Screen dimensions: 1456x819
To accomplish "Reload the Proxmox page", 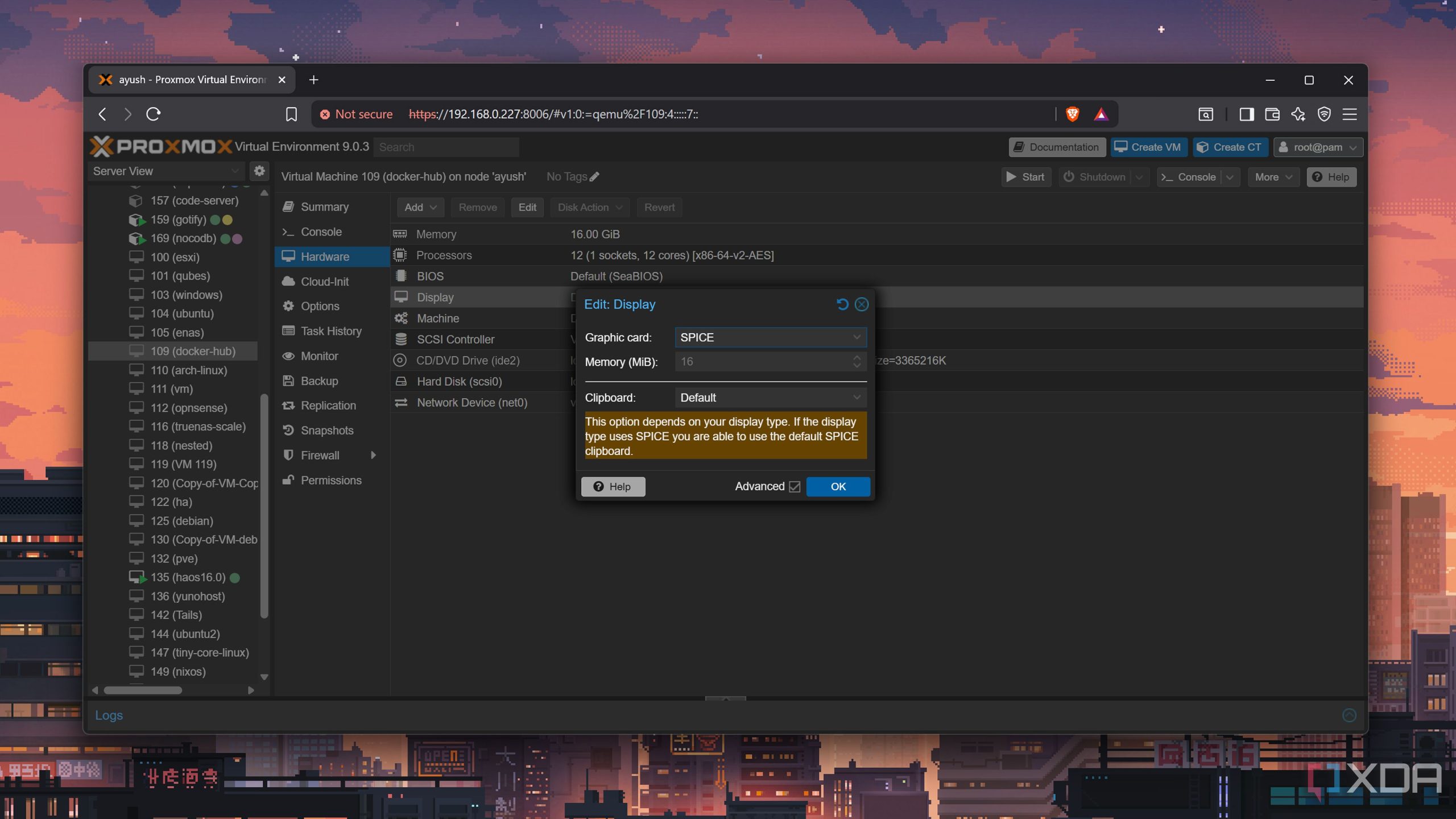I will (x=154, y=114).
